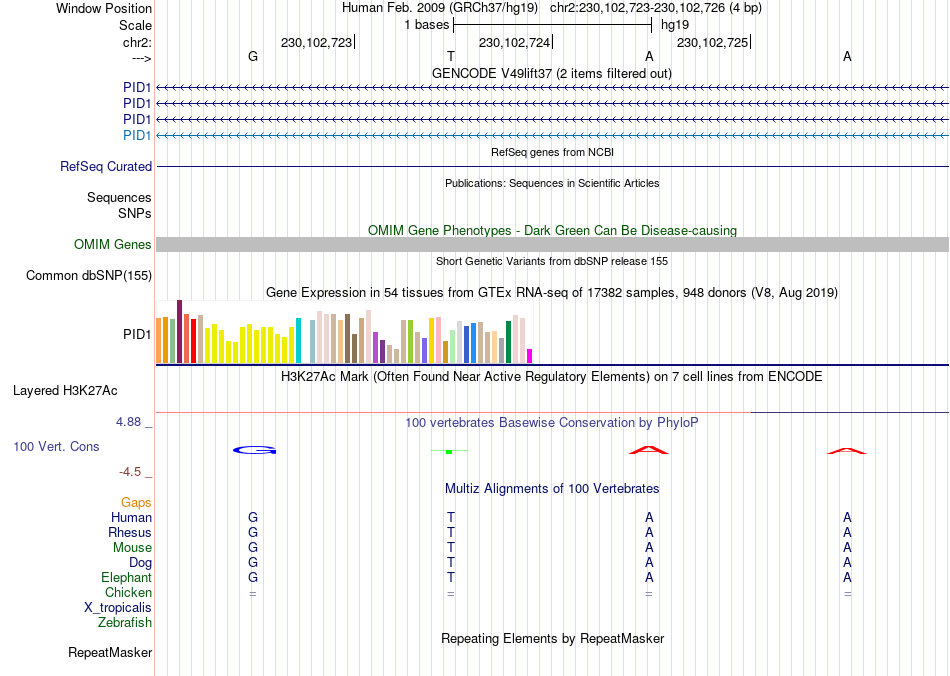Select the X_tropicalis species label
This screenshot has height=676, width=950.
coord(118,608)
